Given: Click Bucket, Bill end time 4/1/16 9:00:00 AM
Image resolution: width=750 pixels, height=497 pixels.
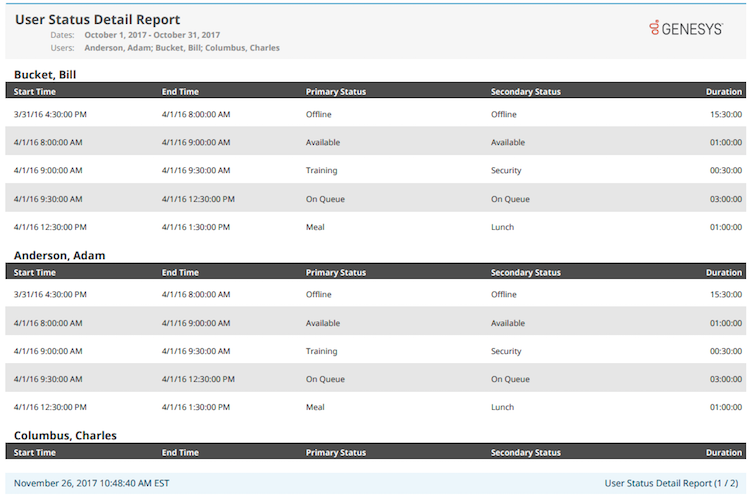Looking at the screenshot, I should pyautogui.click(x=196, y=142).
